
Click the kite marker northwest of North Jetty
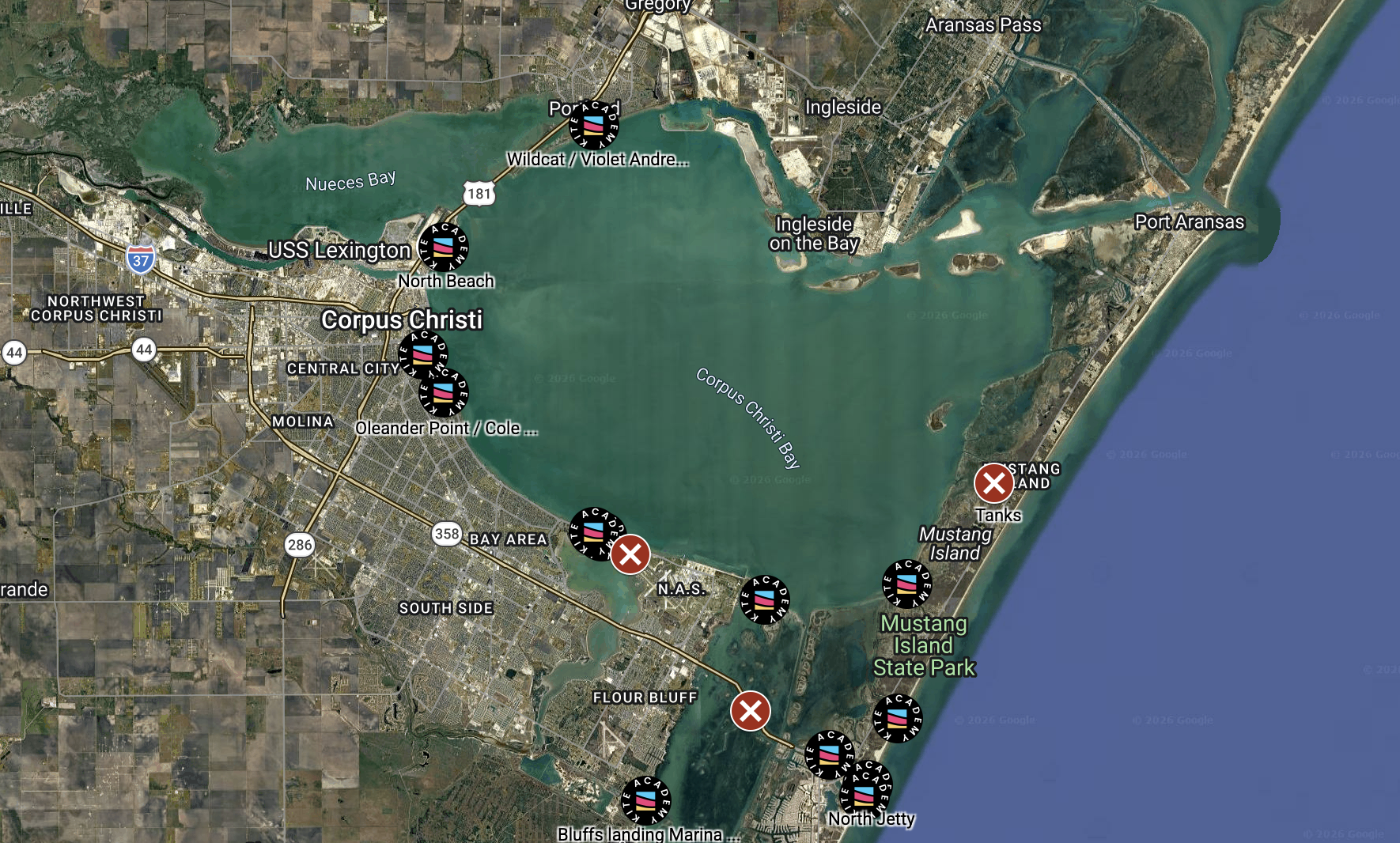pos(896,718)
